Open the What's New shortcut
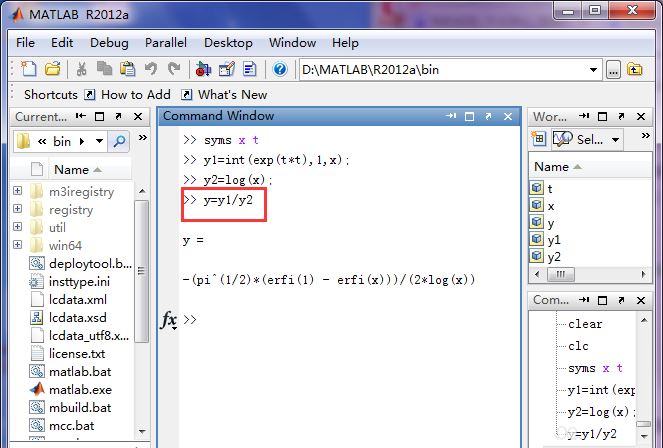Image resolution: width=663 pixels, height=448 pixels. [x=225, y=95]
